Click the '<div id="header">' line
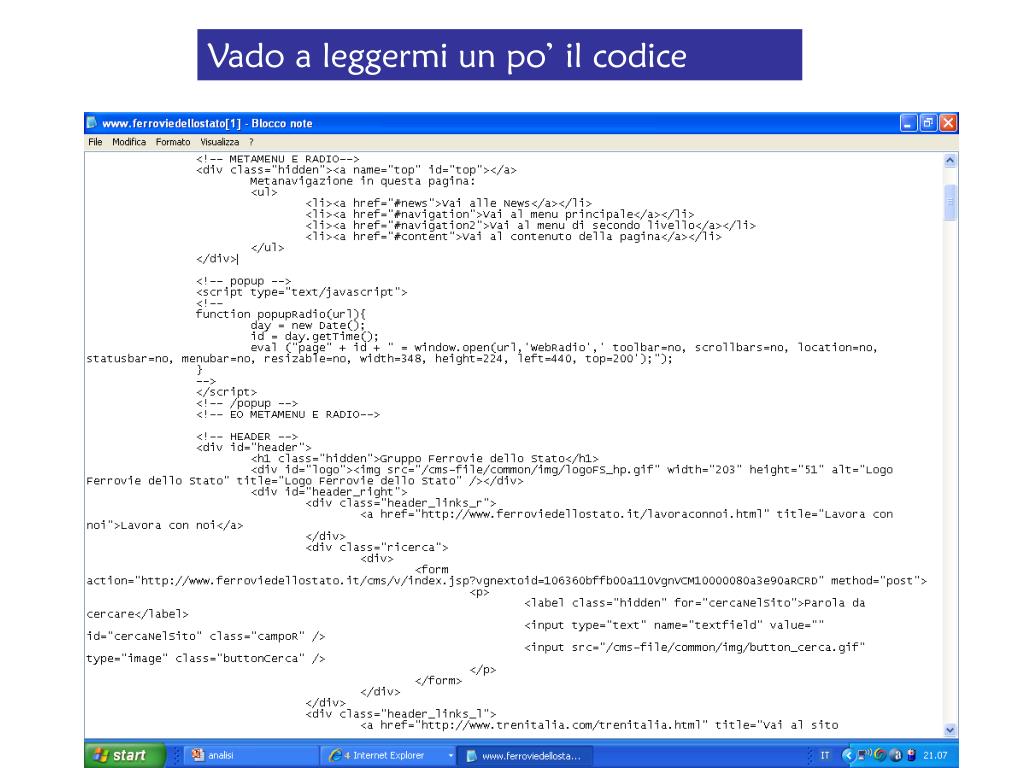1024x768 pixels. pos(253,447)
